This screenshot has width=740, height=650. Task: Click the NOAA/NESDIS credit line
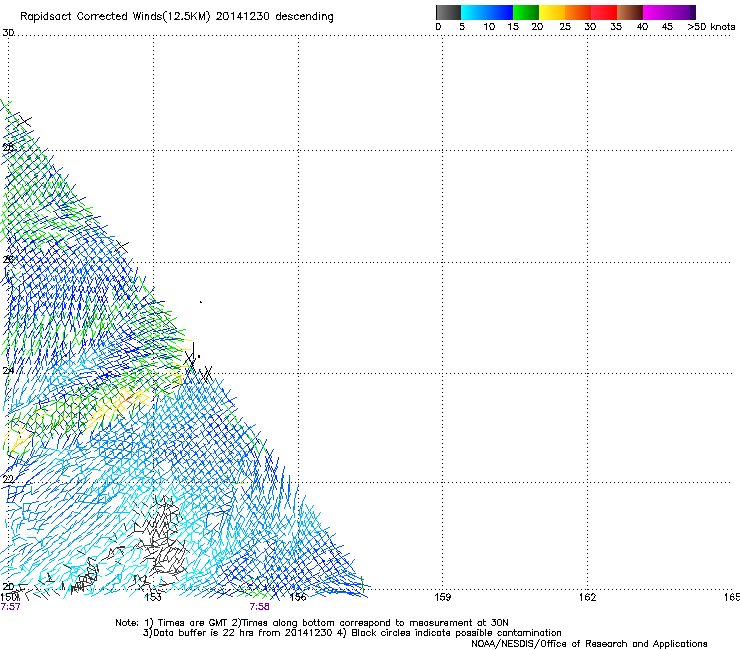(589, 644)
